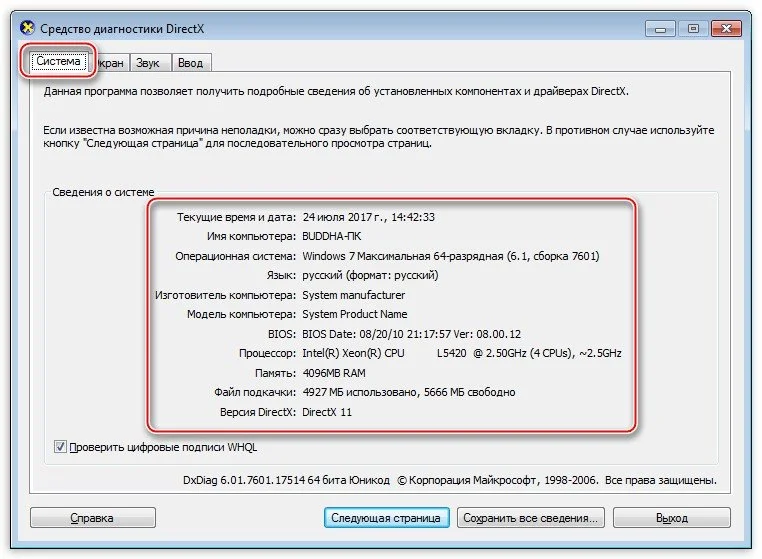Viewport: 762px width, 559px height.
Task: Click the Выход button
Action: click(672, 518)
